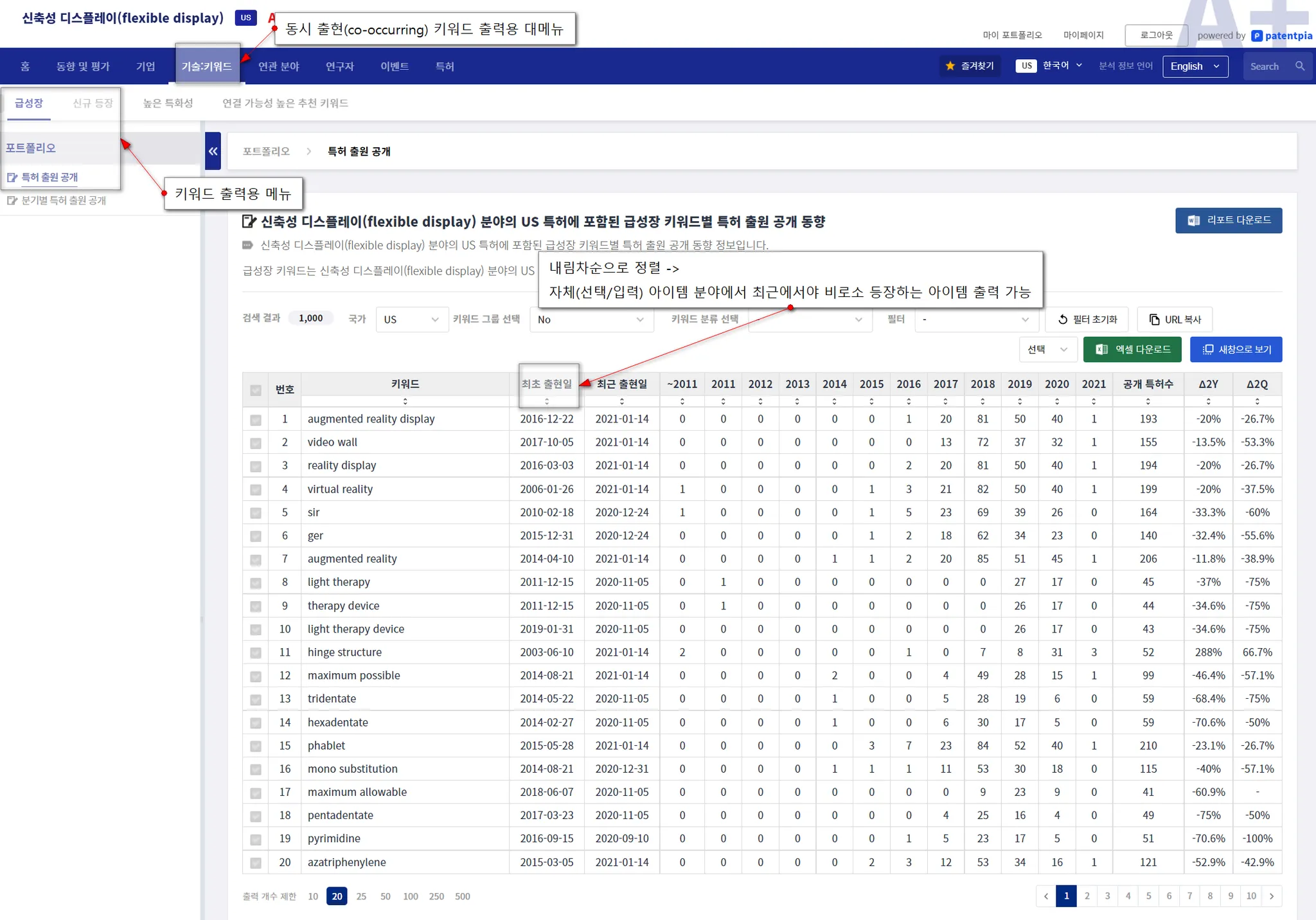The height and width of the screenshot is (920, 1316).
Task: Set results per page to 50
Action: pyautogui.click(x=385, y=896)
